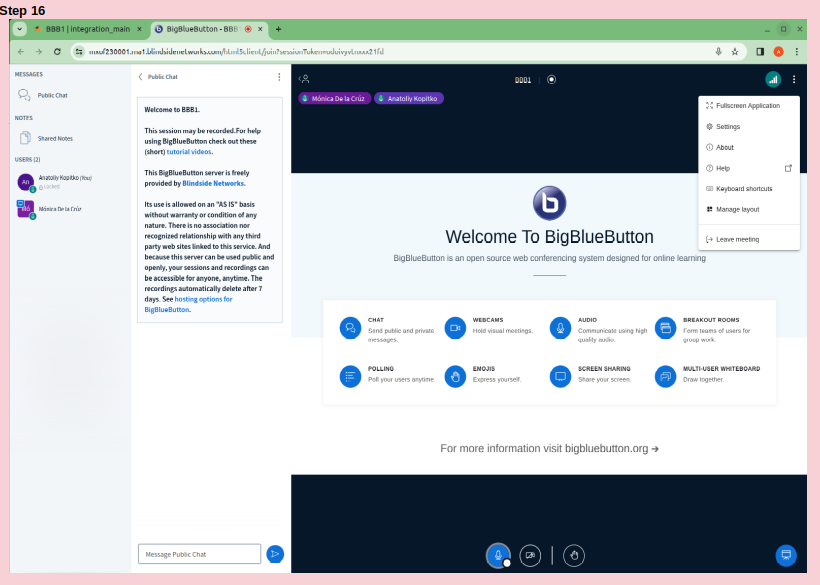Open Help from the options menu
Image resolution: width=820 pixels, height=585 pixels.
(749, 168)
